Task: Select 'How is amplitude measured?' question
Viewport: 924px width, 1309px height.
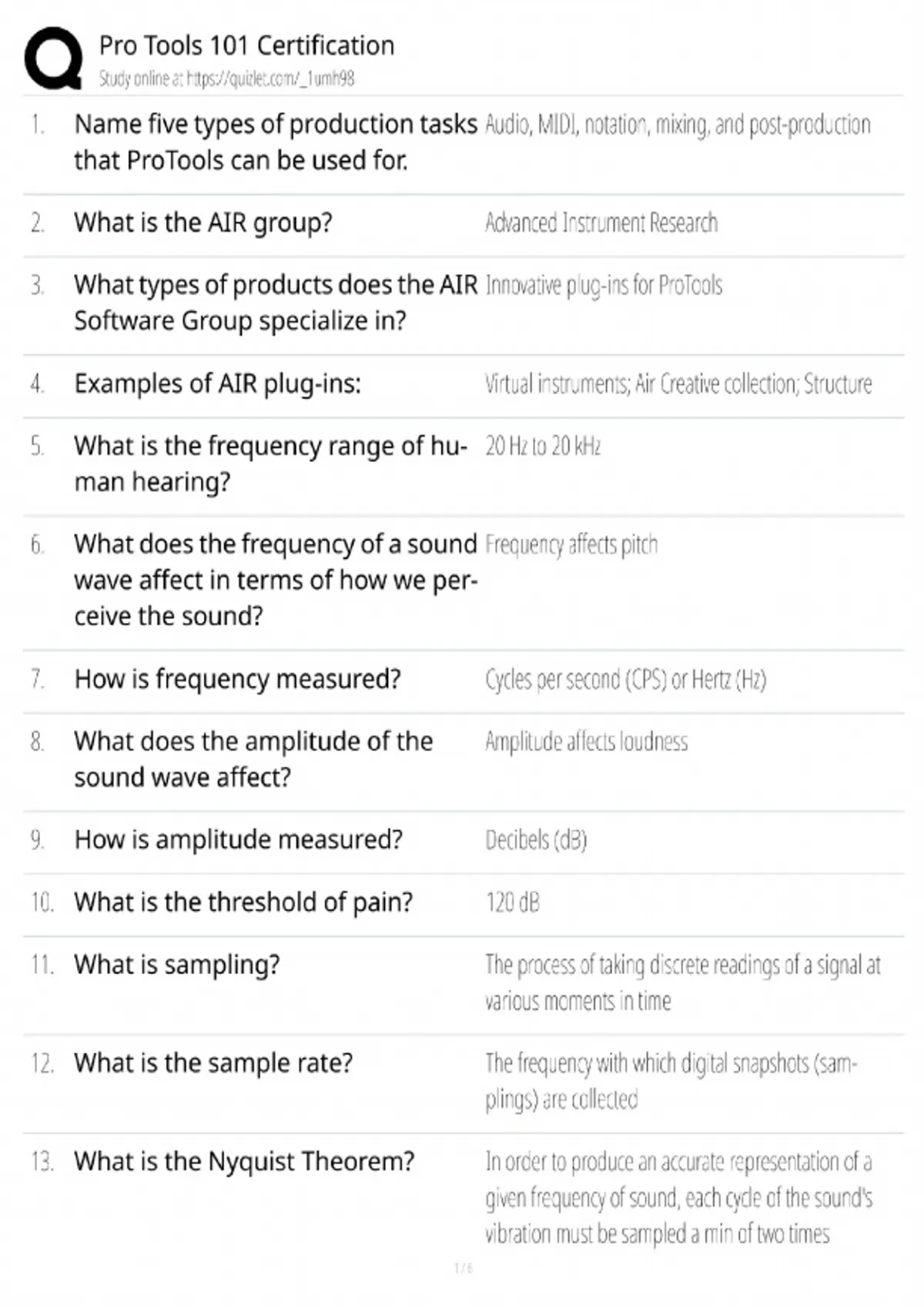Action: 238,839
